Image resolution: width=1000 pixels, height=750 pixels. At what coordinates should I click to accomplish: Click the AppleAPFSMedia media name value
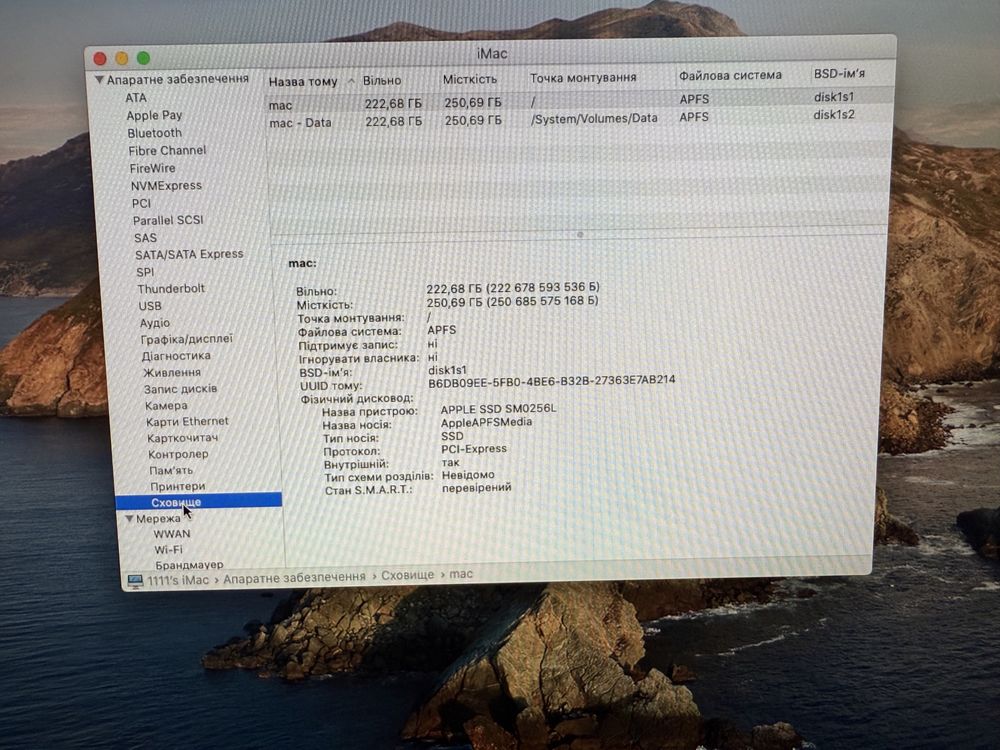pyautogui.click(x=487, y=422)
